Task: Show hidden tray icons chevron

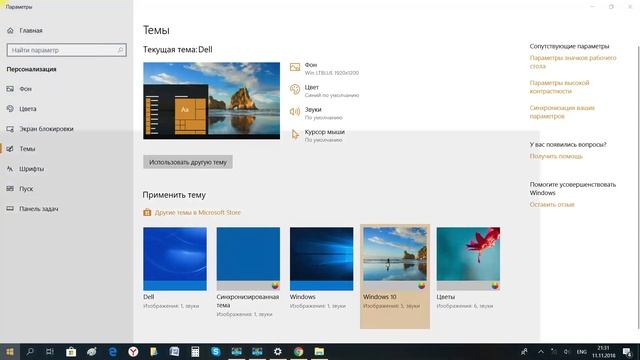Action: 541,351
